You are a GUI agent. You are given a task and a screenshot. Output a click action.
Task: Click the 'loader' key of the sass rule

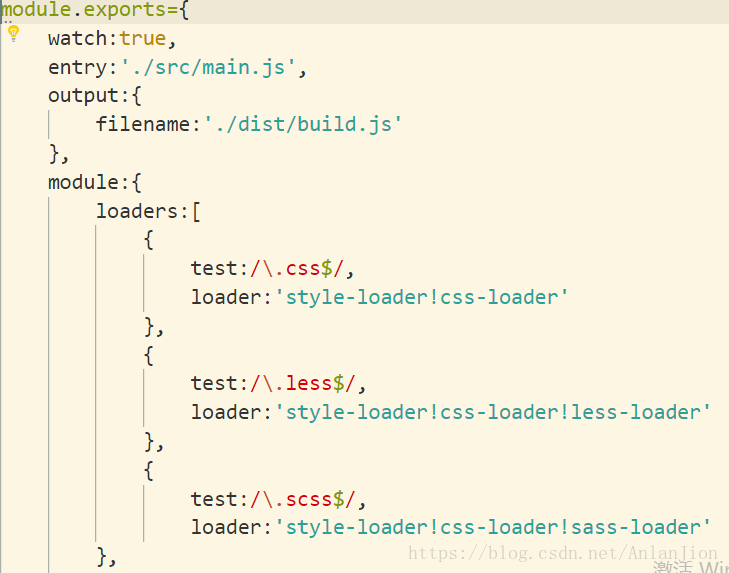click(226, 527)
